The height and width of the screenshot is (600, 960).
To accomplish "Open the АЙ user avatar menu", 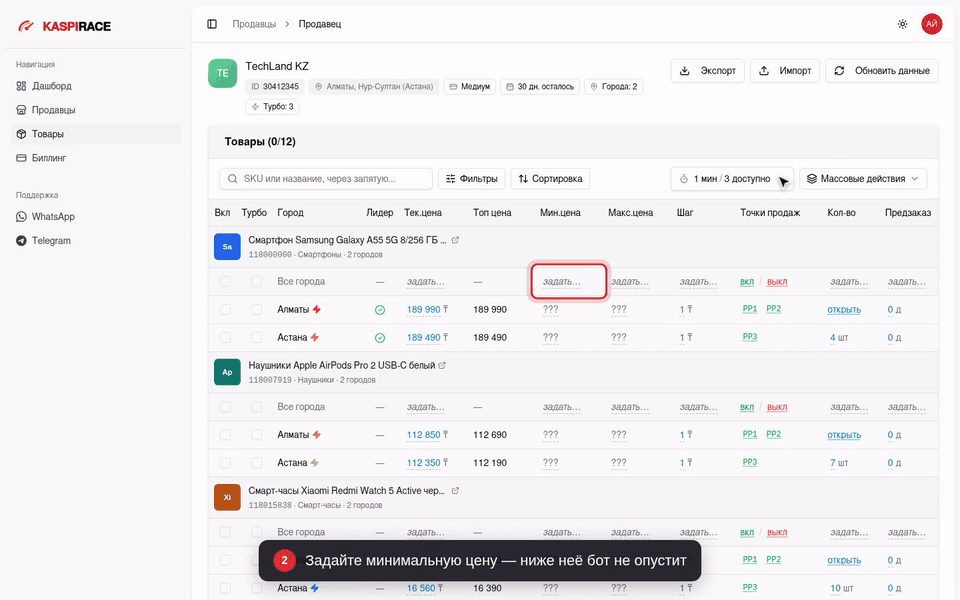I will (x=931, y=24).
